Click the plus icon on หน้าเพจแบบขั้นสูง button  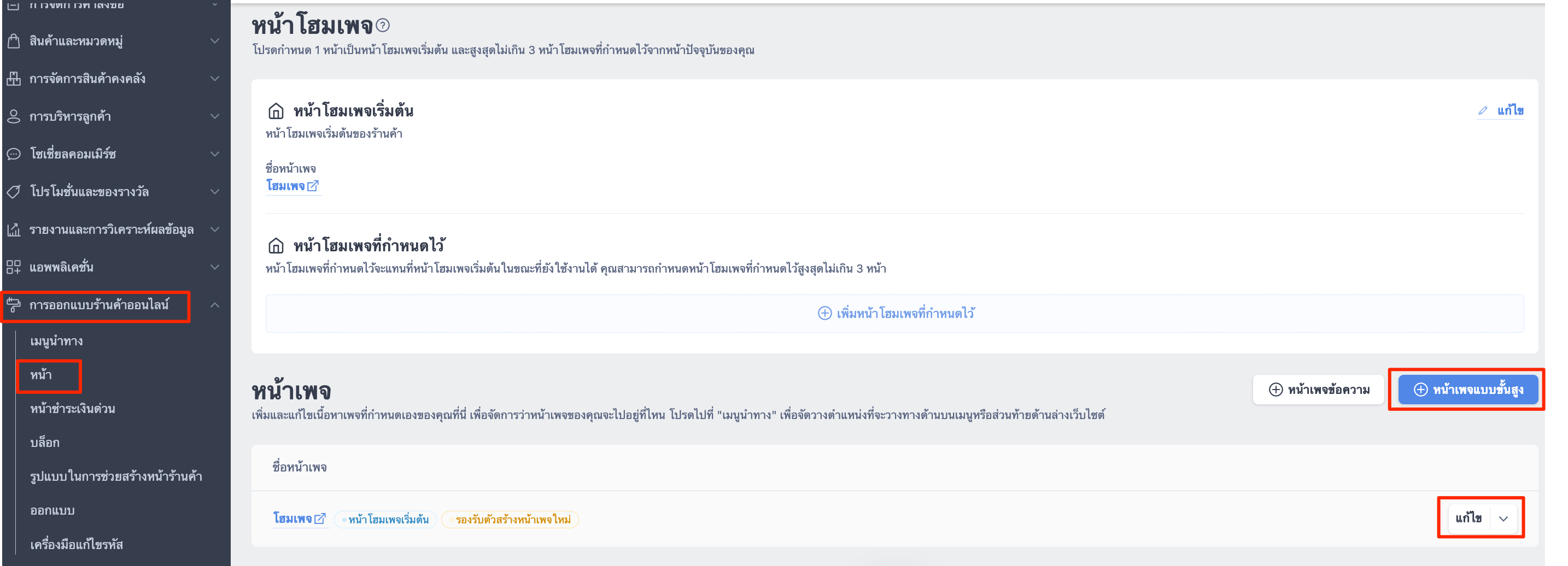coord(1420,390)
